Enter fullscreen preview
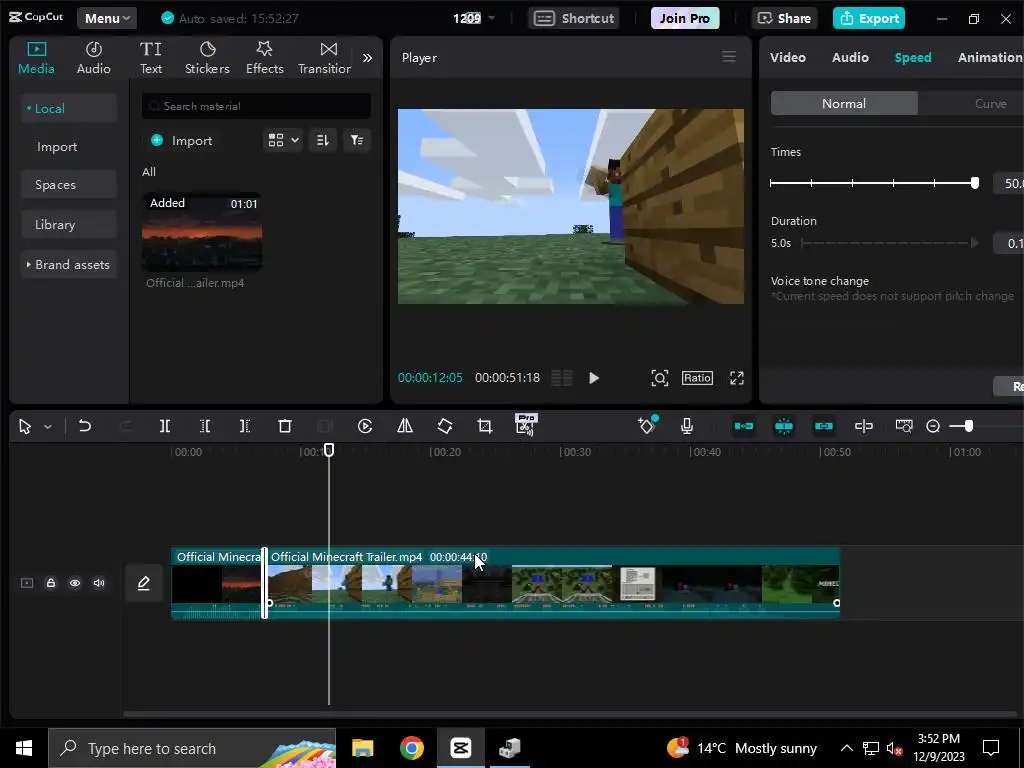1024x768 pixels. (x=737, y=378)
